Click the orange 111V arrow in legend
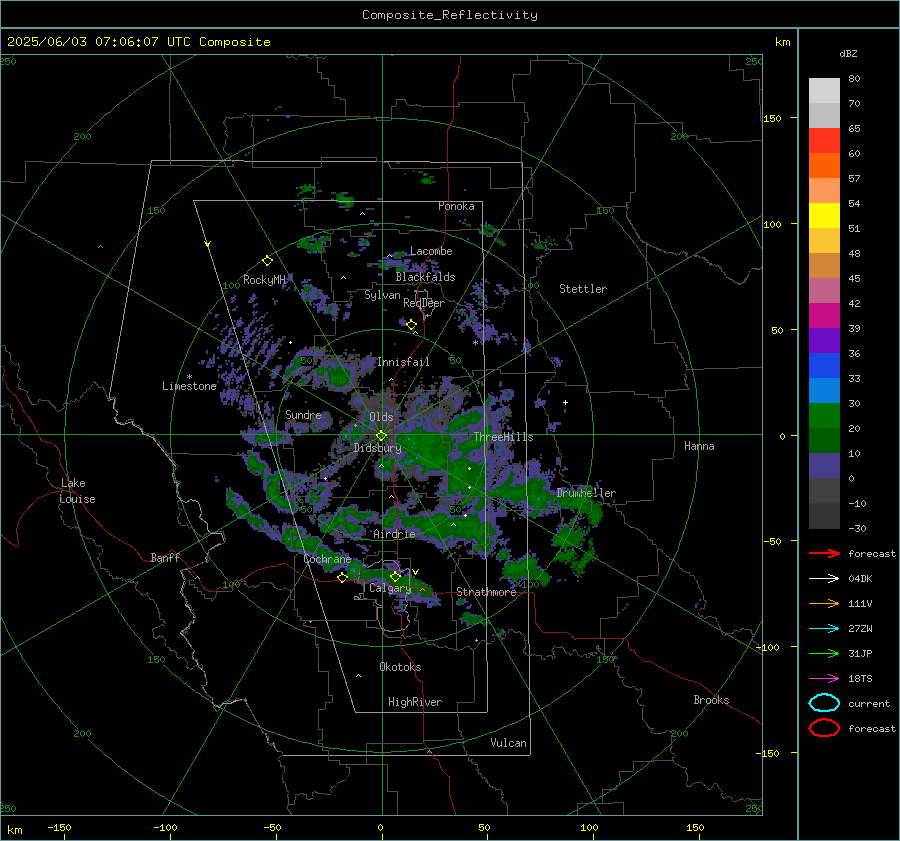The image size is (900, 841). (824, 603)
